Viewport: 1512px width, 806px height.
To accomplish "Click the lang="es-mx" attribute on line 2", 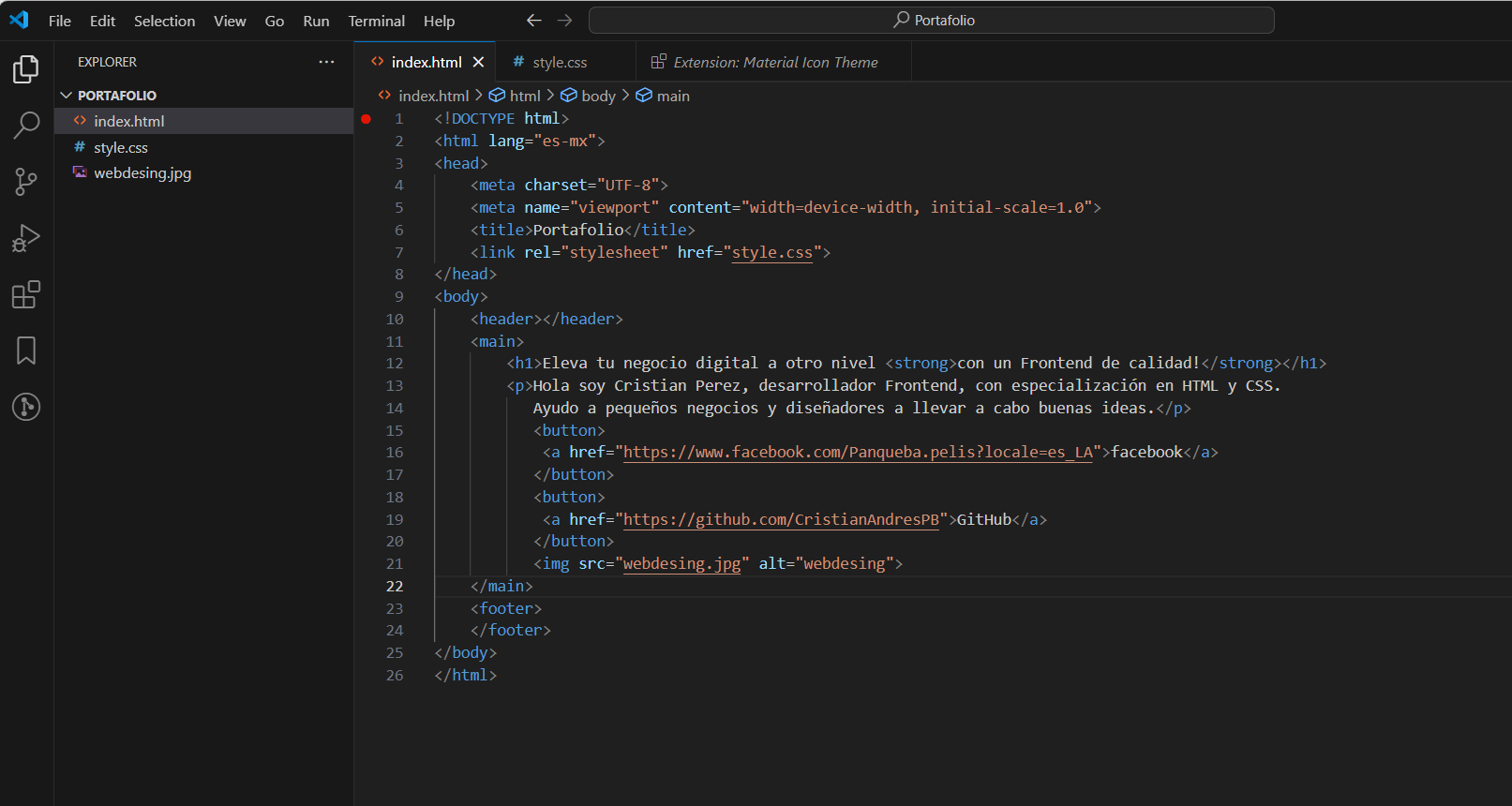I will [542, 141].
